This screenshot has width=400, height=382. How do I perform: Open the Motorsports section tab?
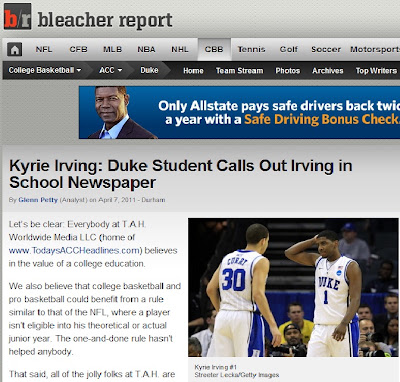pyautogui.click(x=375, y=49)
